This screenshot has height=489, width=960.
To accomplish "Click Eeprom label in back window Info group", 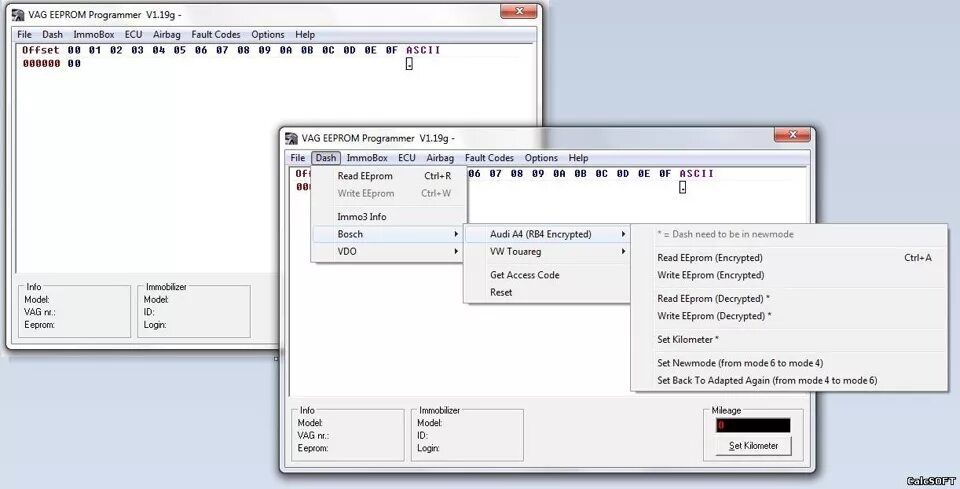I will [x=39, y=325].
